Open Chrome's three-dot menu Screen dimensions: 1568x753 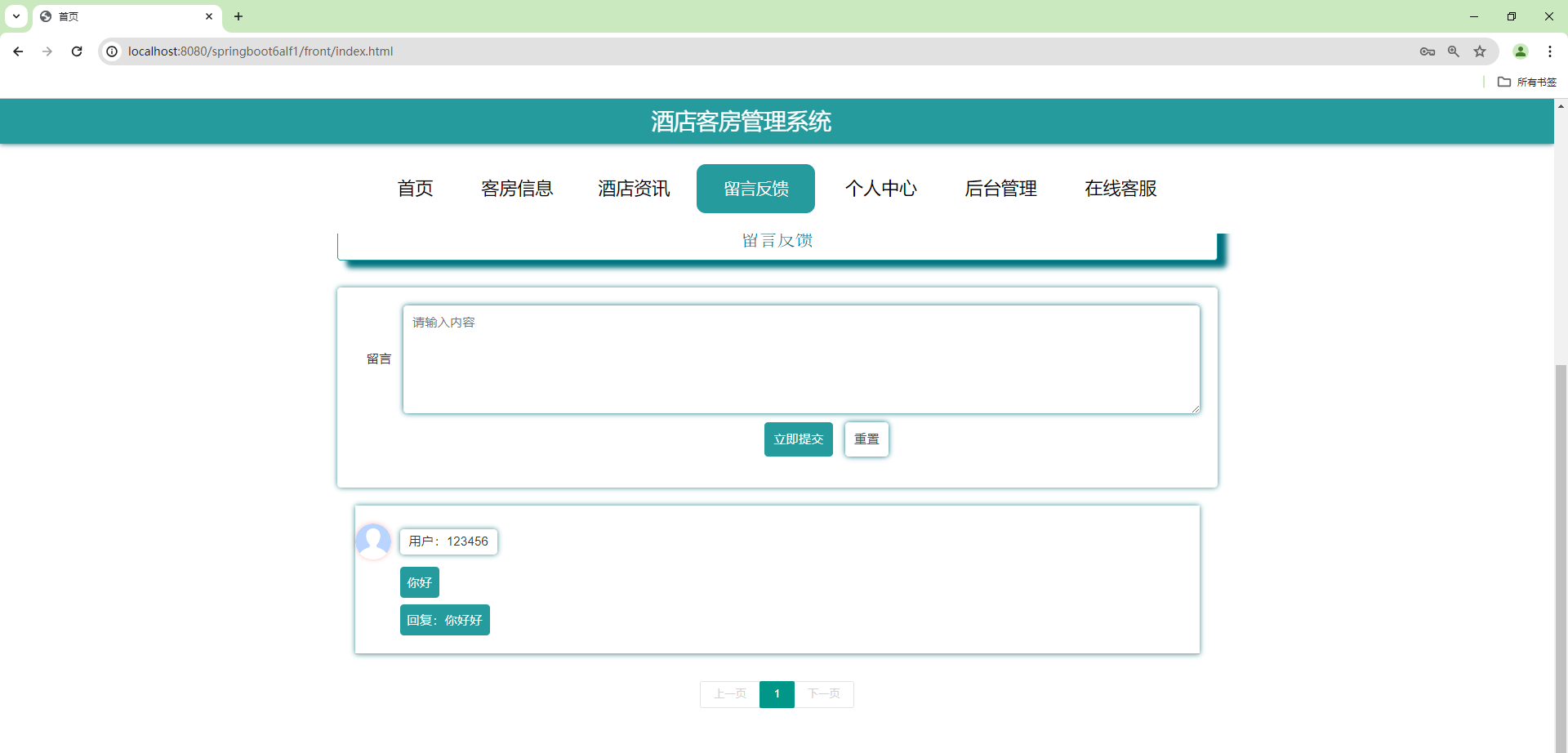(1552, 51)
